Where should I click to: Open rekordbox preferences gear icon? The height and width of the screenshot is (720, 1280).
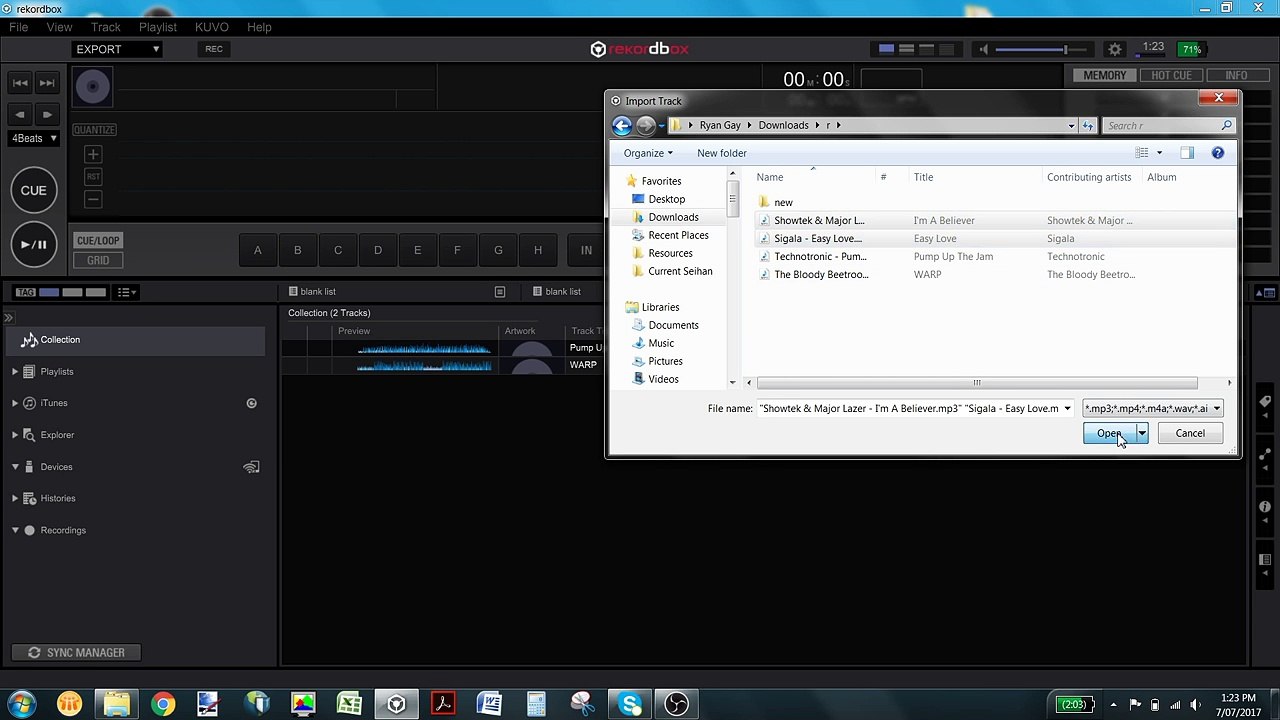pos(1115,49)
